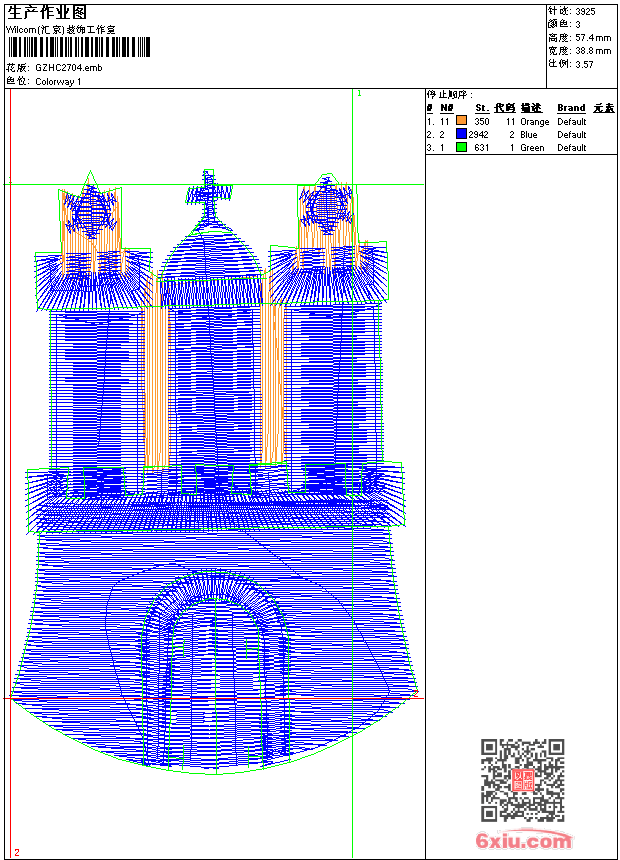Open the 6xiu.com watermark link
Screen dimensions: 620x860
(x=524, y=841)
